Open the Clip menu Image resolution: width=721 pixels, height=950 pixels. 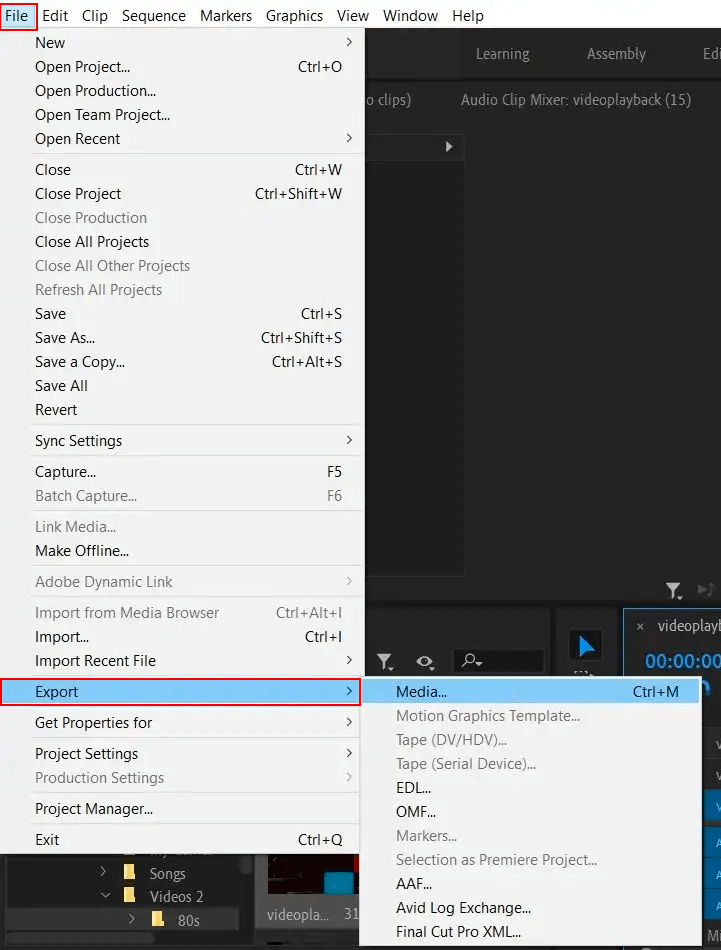[95, 16]
